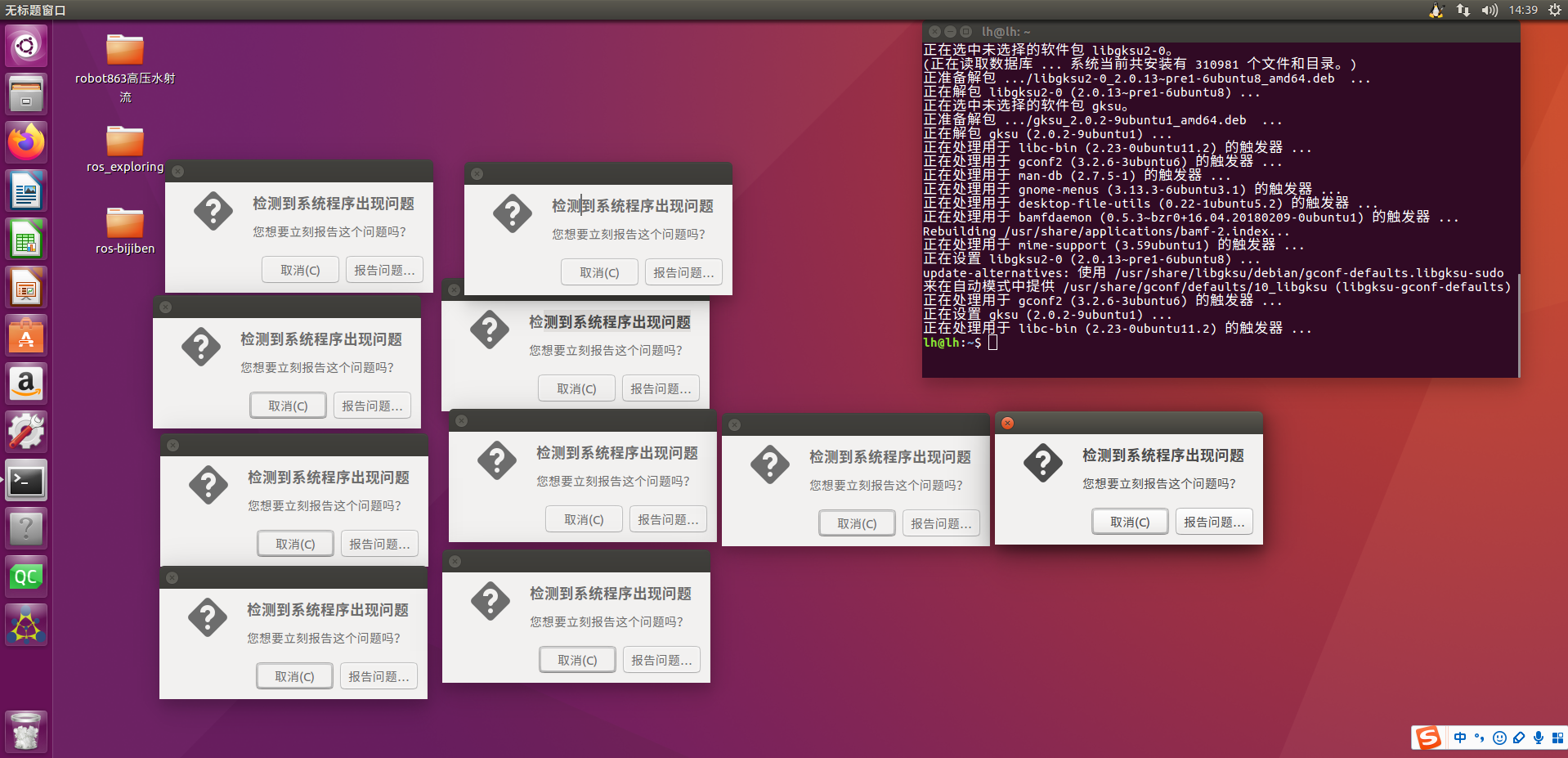Open LibreOffice Impress from the launcher
The width and height of the screenshot is (1568, 758).
point(25,286)
